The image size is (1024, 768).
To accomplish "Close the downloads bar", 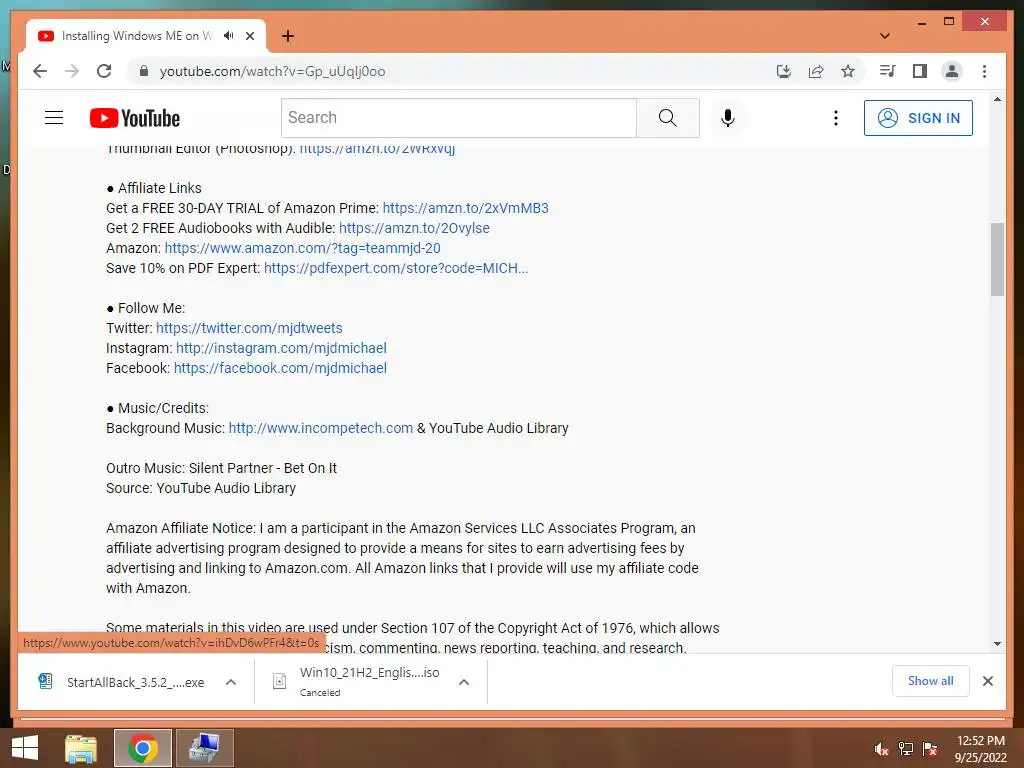I will pos(987,681).
